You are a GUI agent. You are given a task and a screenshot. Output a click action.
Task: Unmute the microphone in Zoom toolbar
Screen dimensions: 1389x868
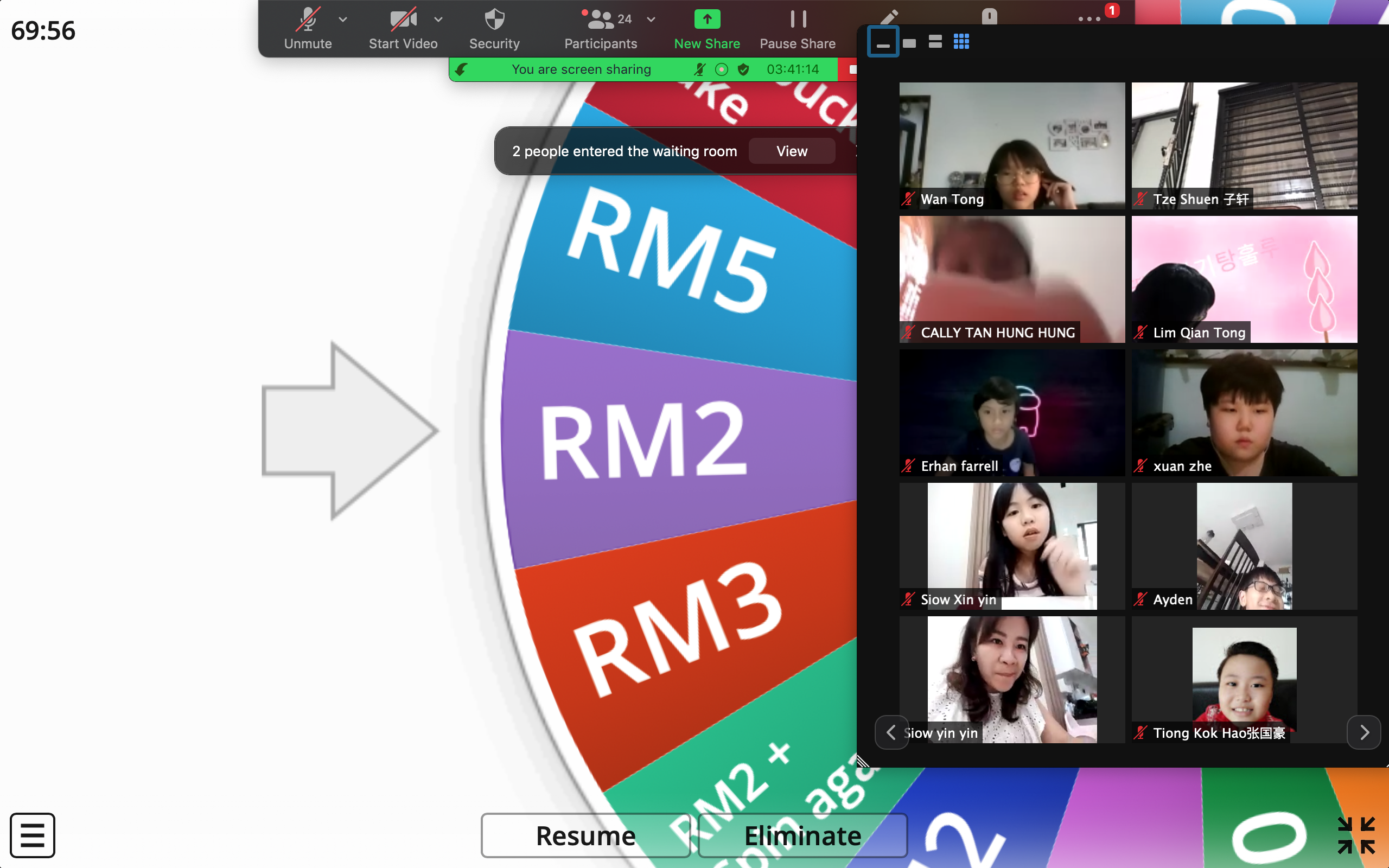[308, 29]
